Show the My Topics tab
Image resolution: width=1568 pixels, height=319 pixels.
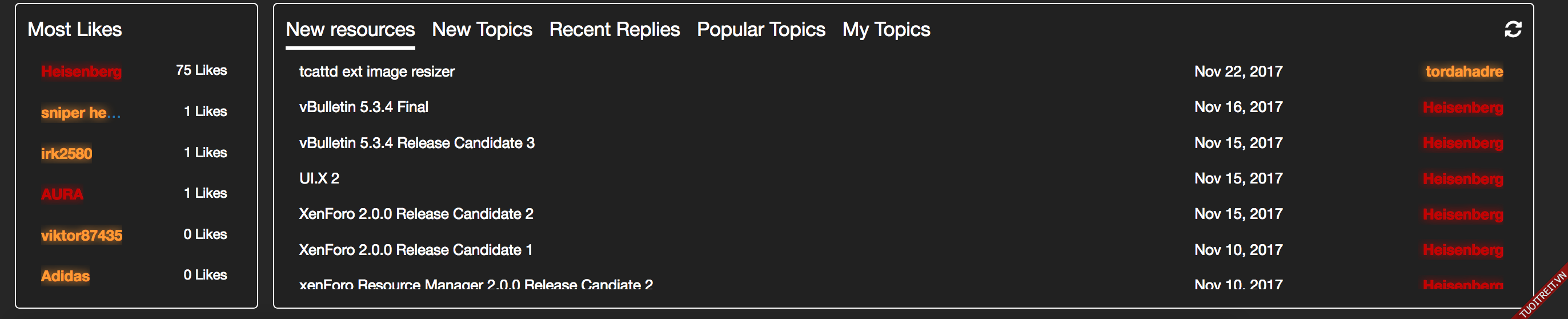(x=885, y=30)
